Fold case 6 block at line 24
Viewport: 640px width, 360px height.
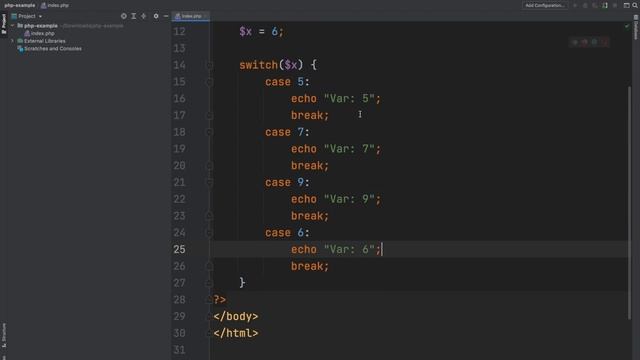pyautogui.click(x=209, y=233)
